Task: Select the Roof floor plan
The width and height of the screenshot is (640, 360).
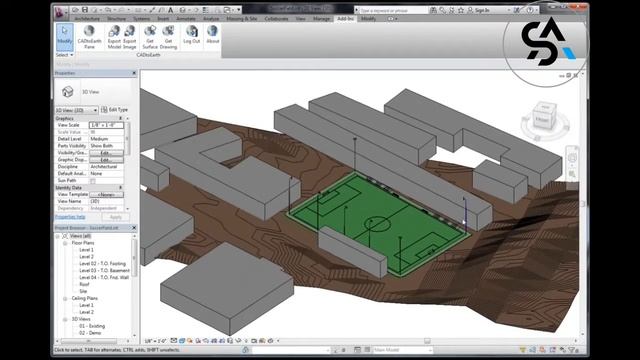Action: (84, 284)
